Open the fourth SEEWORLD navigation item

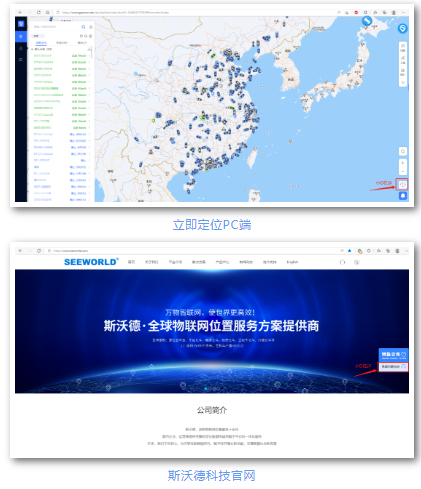199,262
